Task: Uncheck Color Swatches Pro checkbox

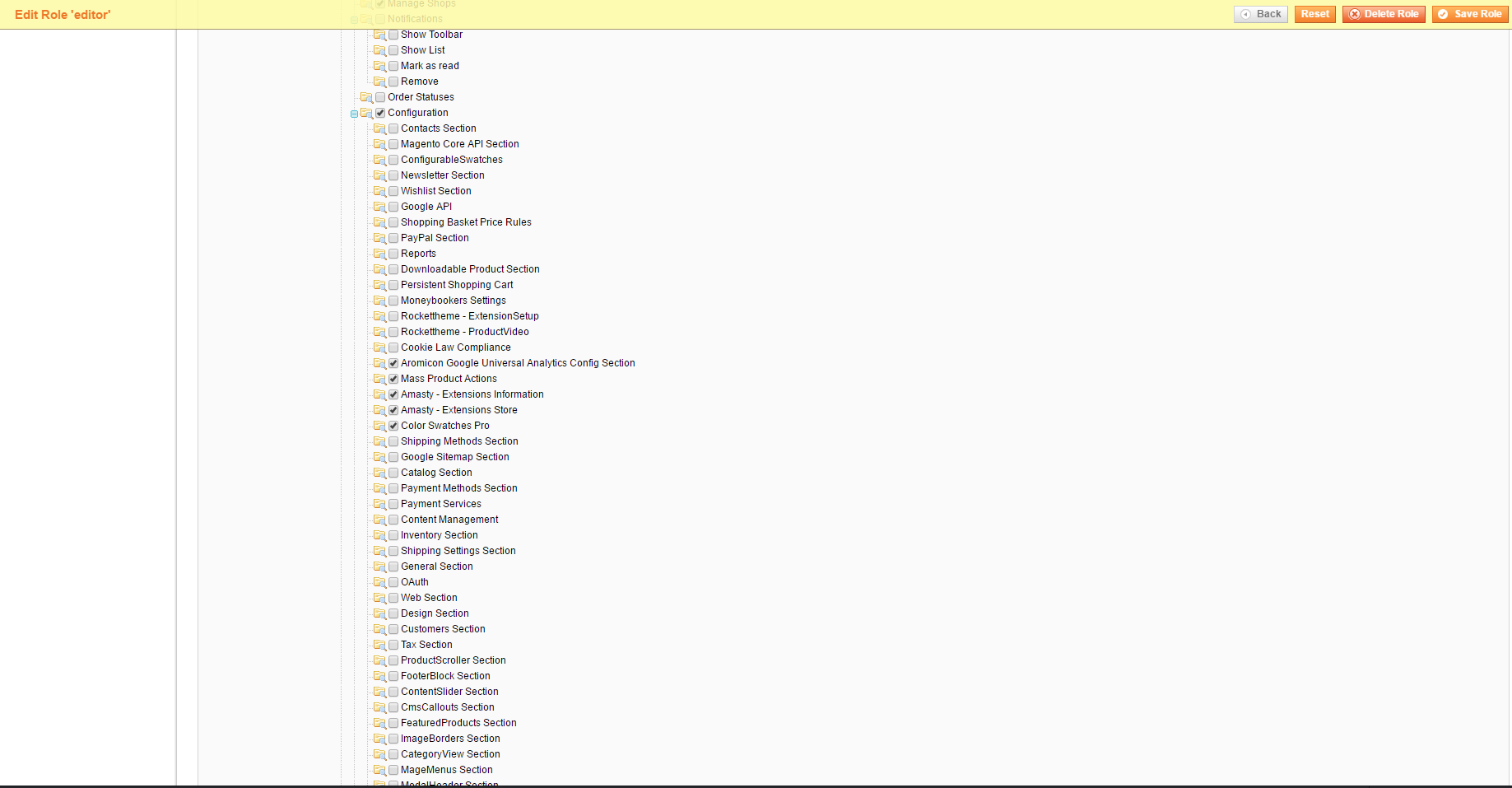Action: [393, 426]
